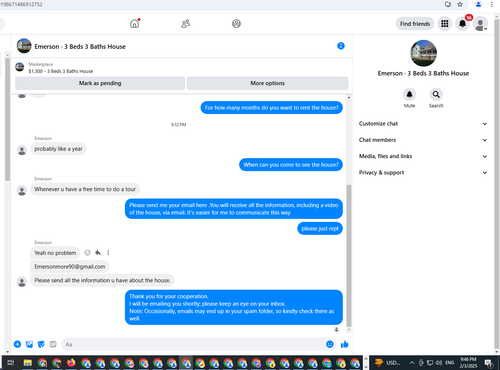The image size is (500, 370).
Task: React to 'Yeah no problem' with emoji icon
Action: pyautogui.click(x=87, y=253)
